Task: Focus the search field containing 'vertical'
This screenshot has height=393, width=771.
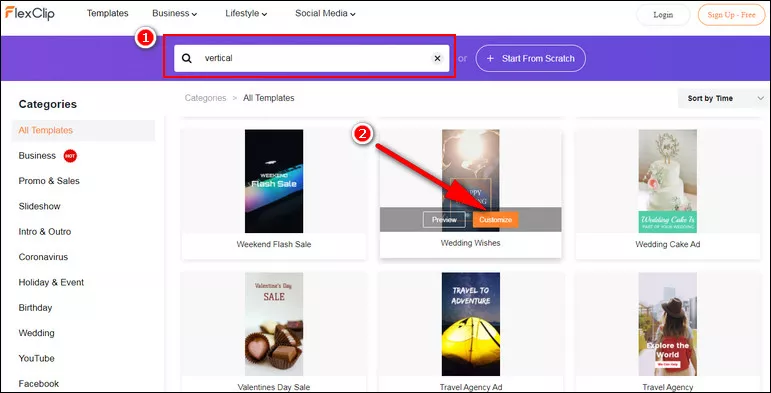Action: [312, 59]
